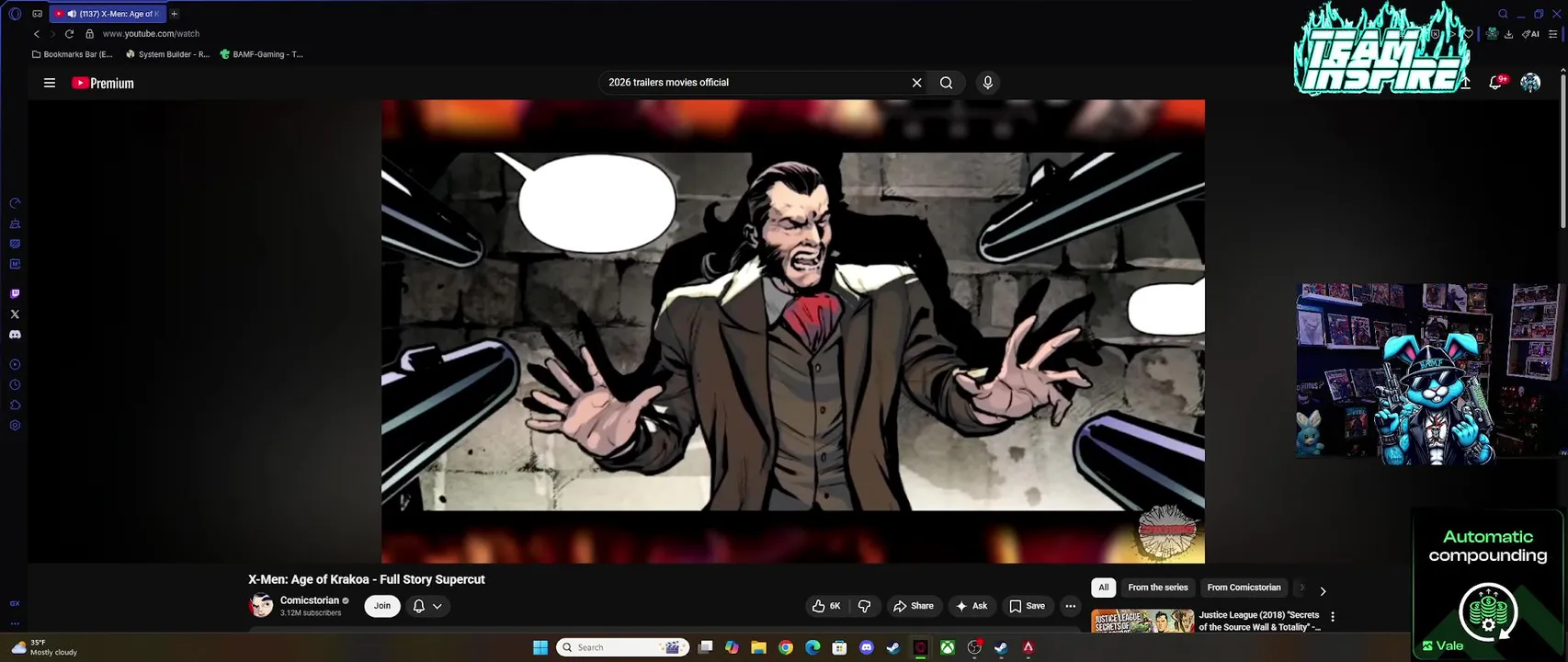Open the GX Corner gamepad icon
Viewport: 1568px width, 662px height.
pyautogui.click(x=37, y=14)
